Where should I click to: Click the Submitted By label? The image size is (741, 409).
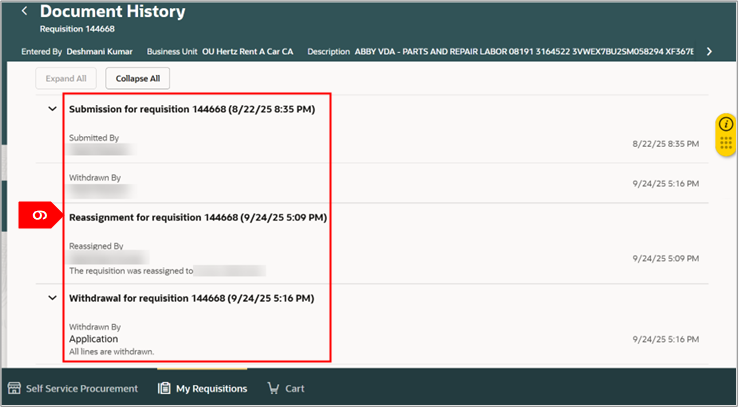95,139
